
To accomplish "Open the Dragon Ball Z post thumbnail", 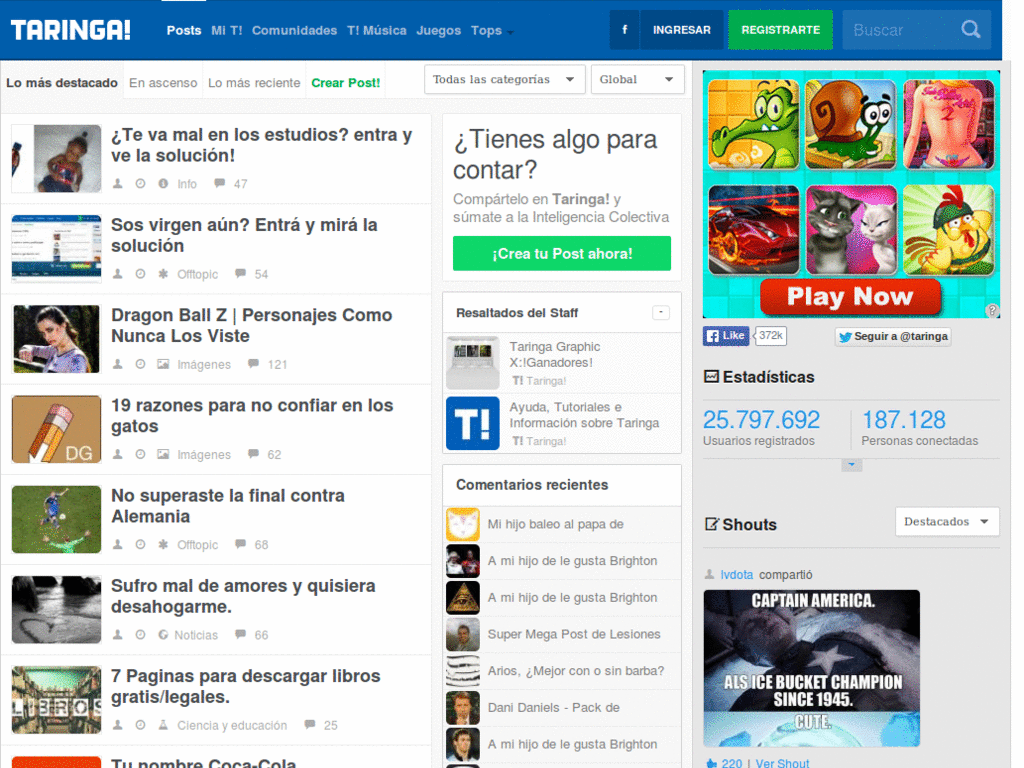I will [x=57, y=339].
